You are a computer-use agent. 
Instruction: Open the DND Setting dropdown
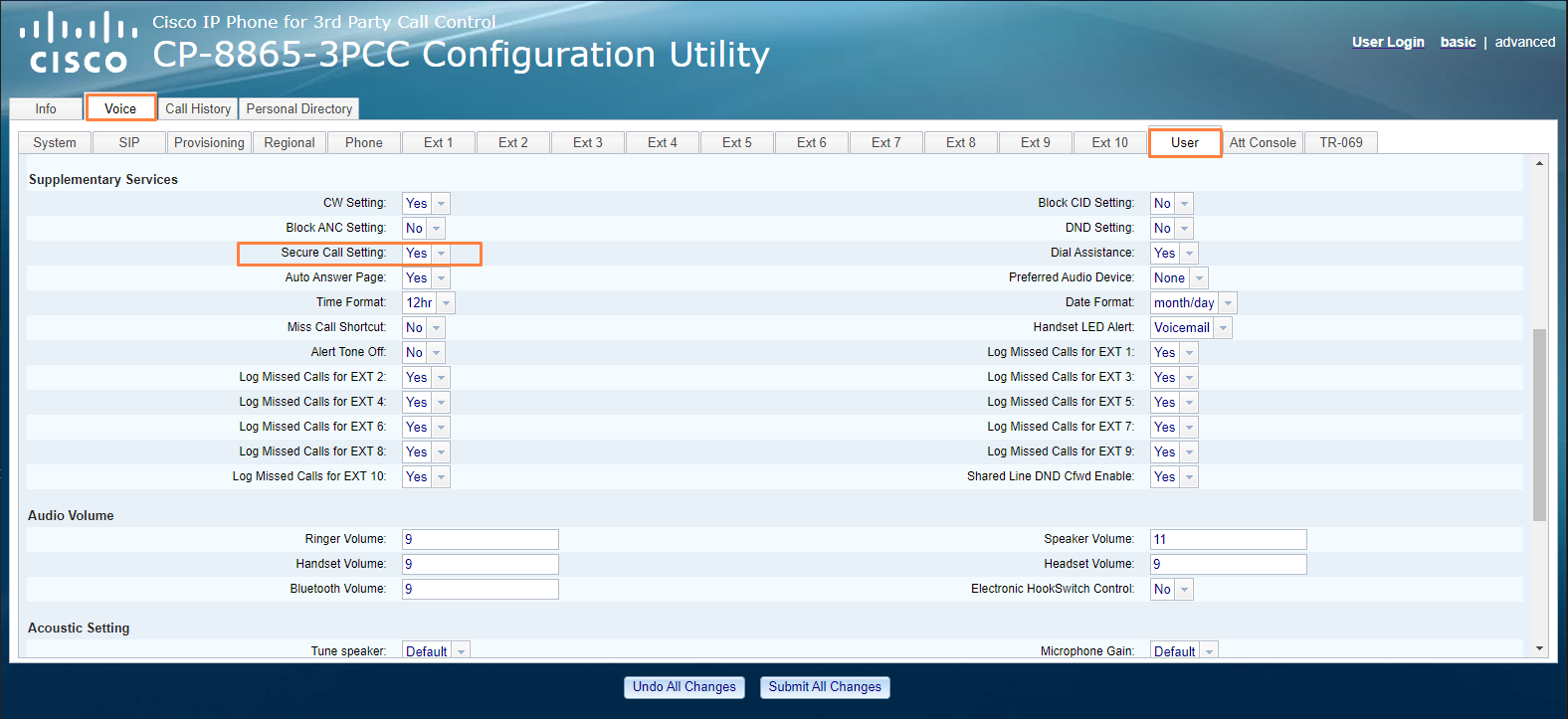1172,229
